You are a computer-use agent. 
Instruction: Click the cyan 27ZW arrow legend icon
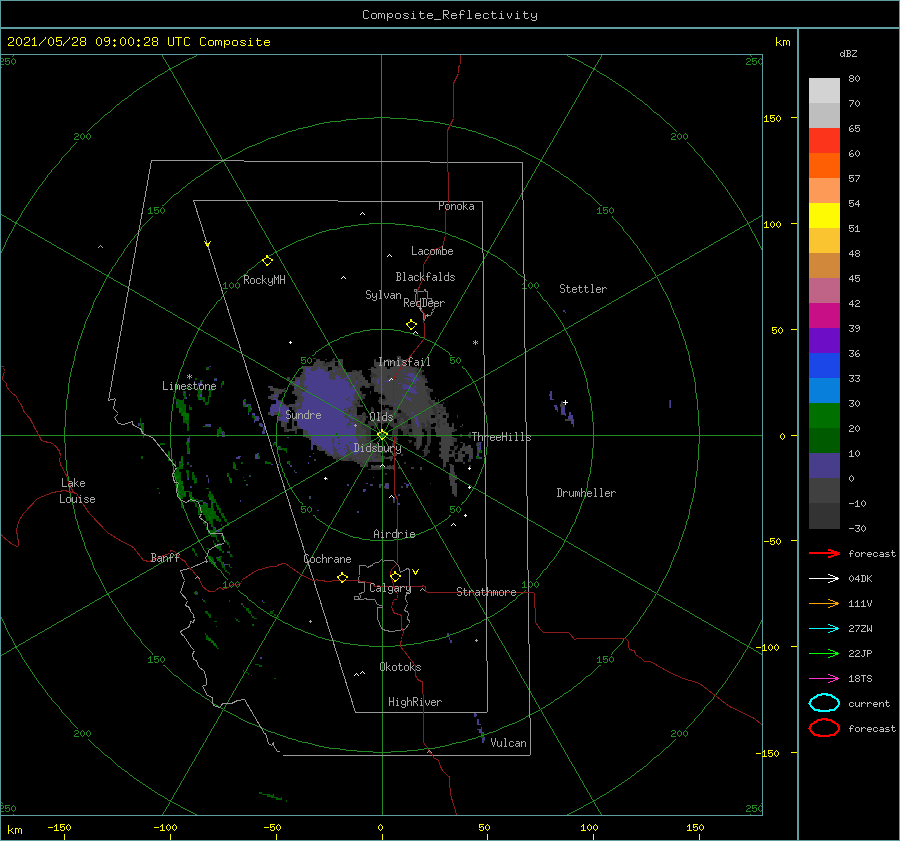pyautogui.click(x=824, y=629)
